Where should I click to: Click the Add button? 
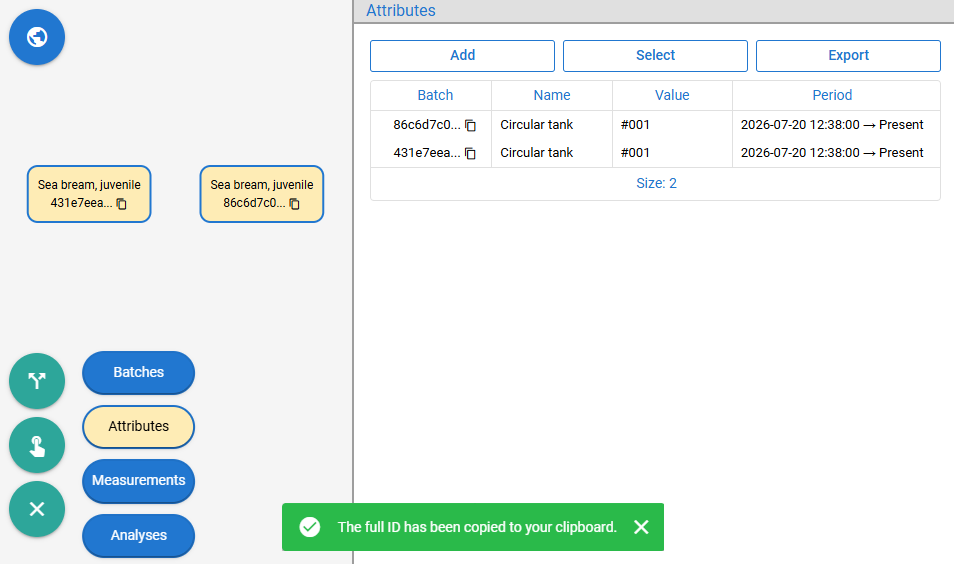[x=462, y=55]
